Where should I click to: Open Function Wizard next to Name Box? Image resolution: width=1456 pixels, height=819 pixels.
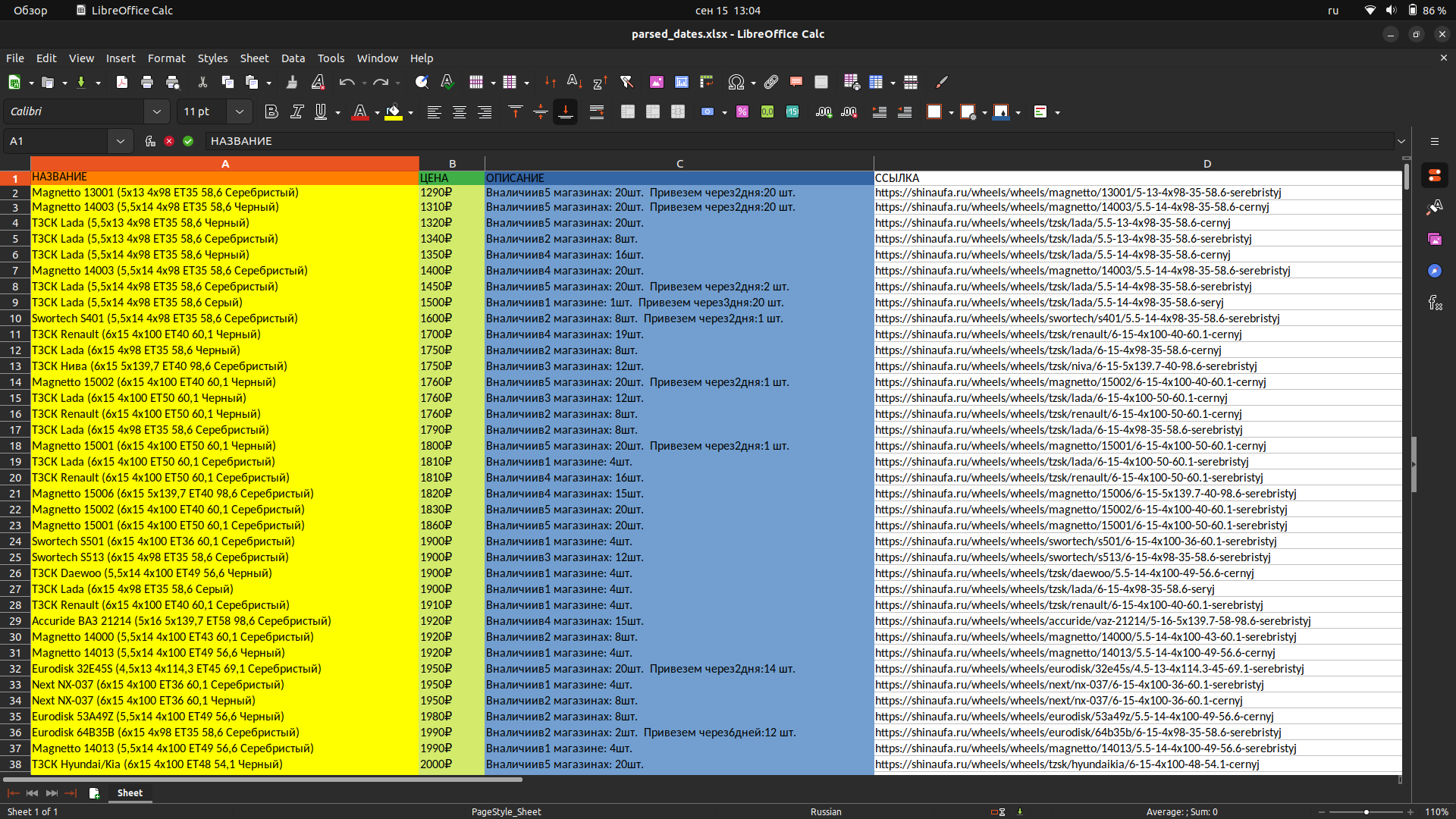[150, 141]
